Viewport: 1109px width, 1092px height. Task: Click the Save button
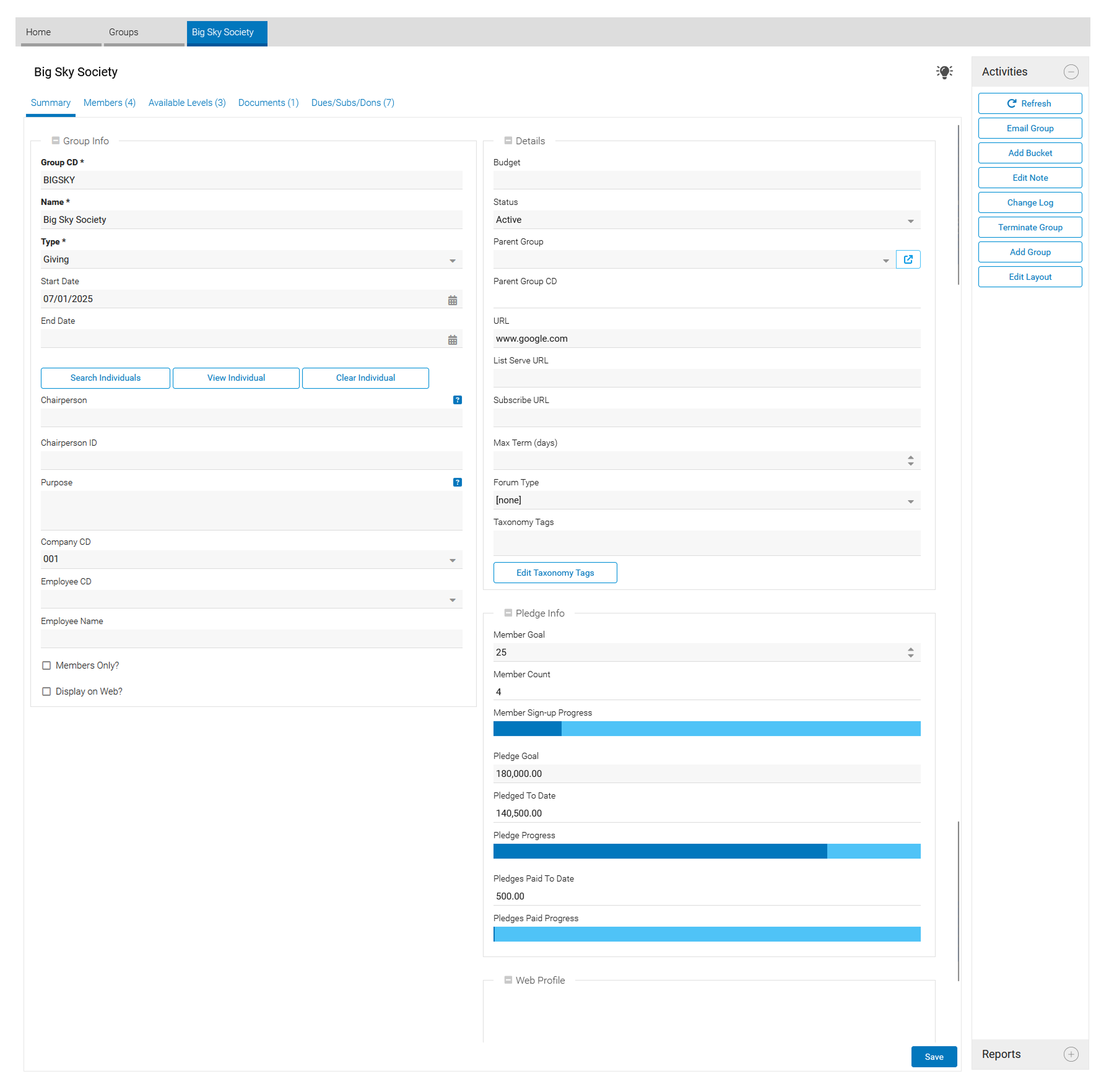[x=934, y=1057]
